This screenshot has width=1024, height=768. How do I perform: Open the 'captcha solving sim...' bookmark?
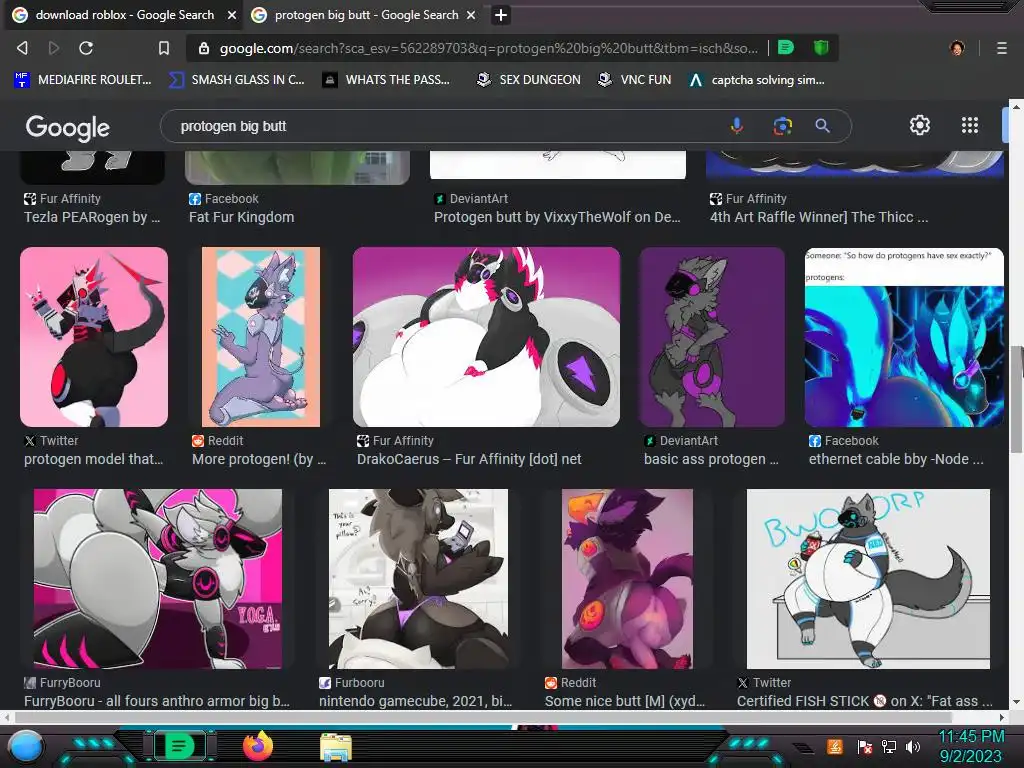(757, 80)
